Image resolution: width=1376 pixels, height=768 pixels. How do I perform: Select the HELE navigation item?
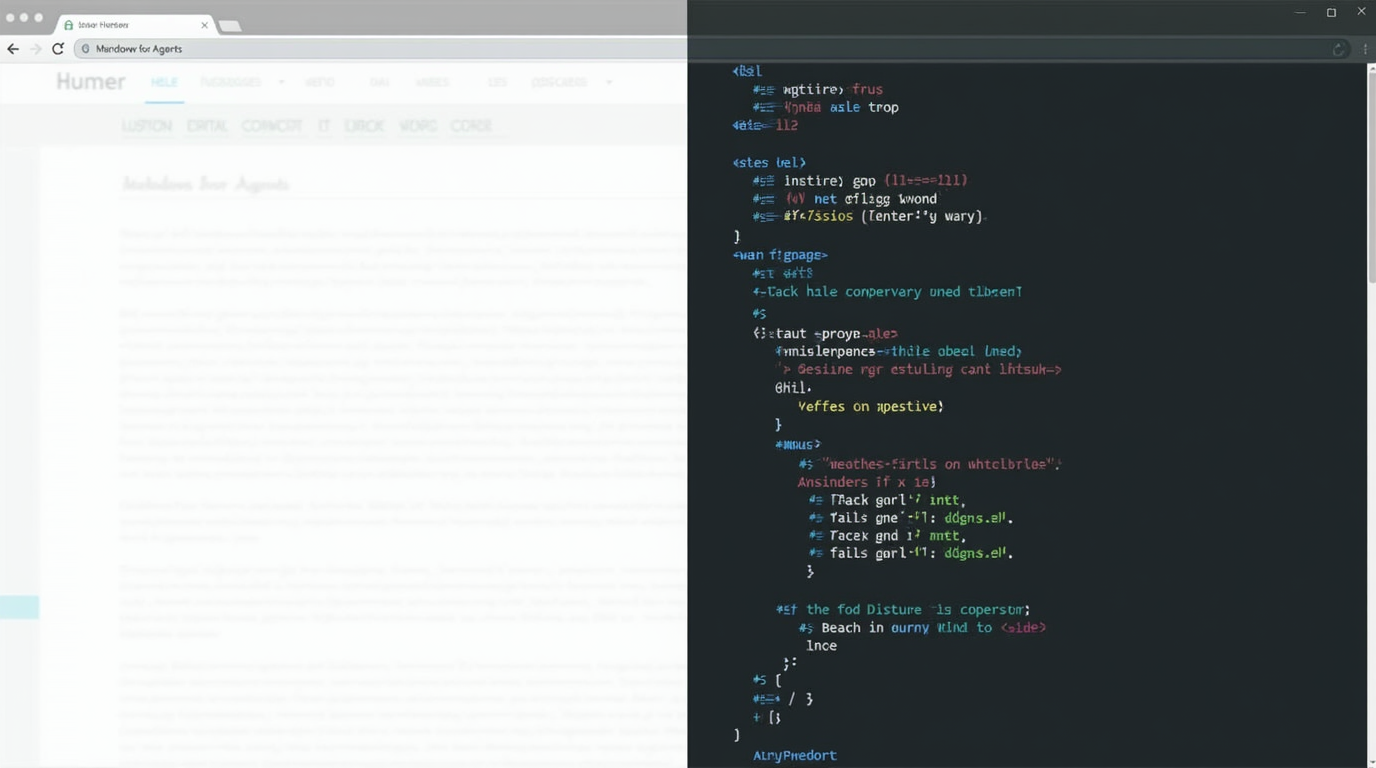pos(164,82)
